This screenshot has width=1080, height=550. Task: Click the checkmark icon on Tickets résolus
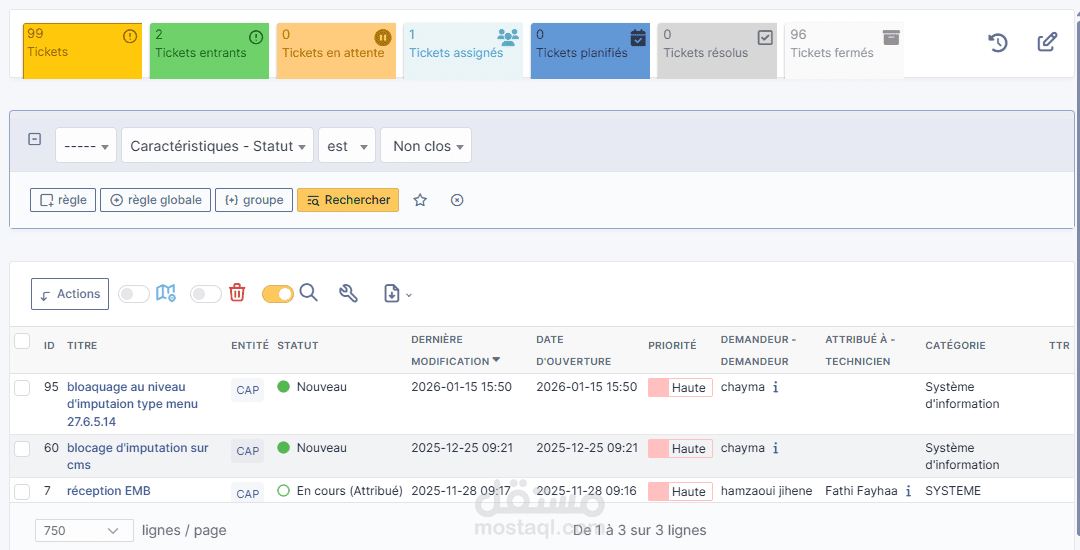765,37
